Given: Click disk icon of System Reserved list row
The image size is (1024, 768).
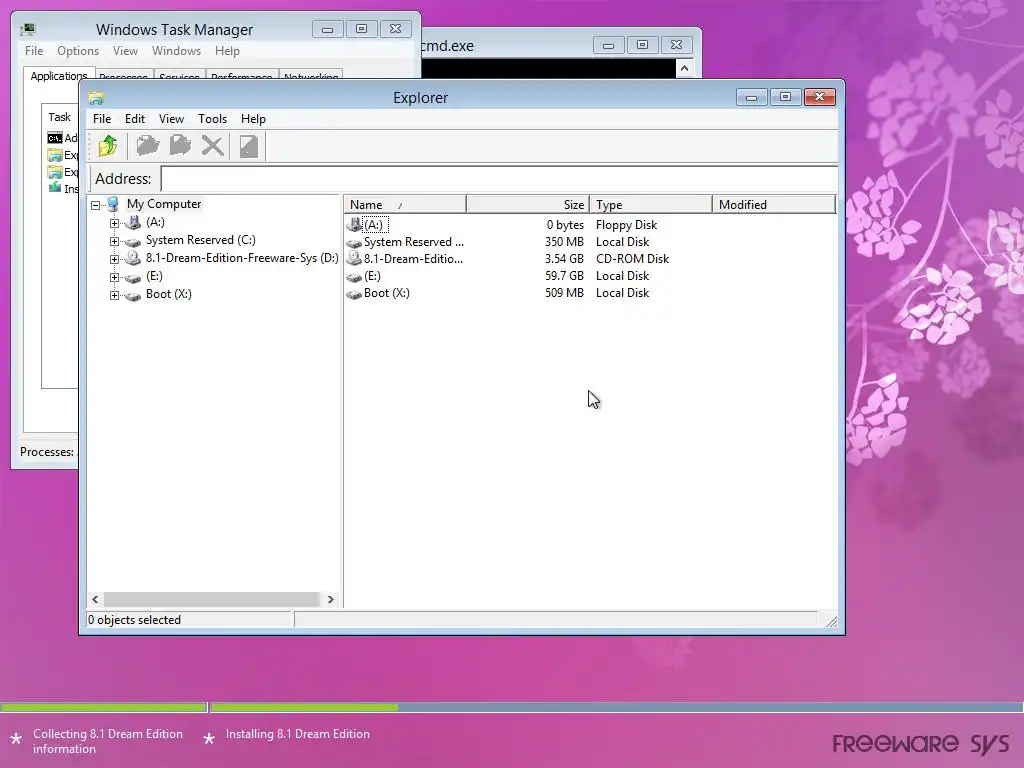Looking at the screenshot, I should 354,243.
